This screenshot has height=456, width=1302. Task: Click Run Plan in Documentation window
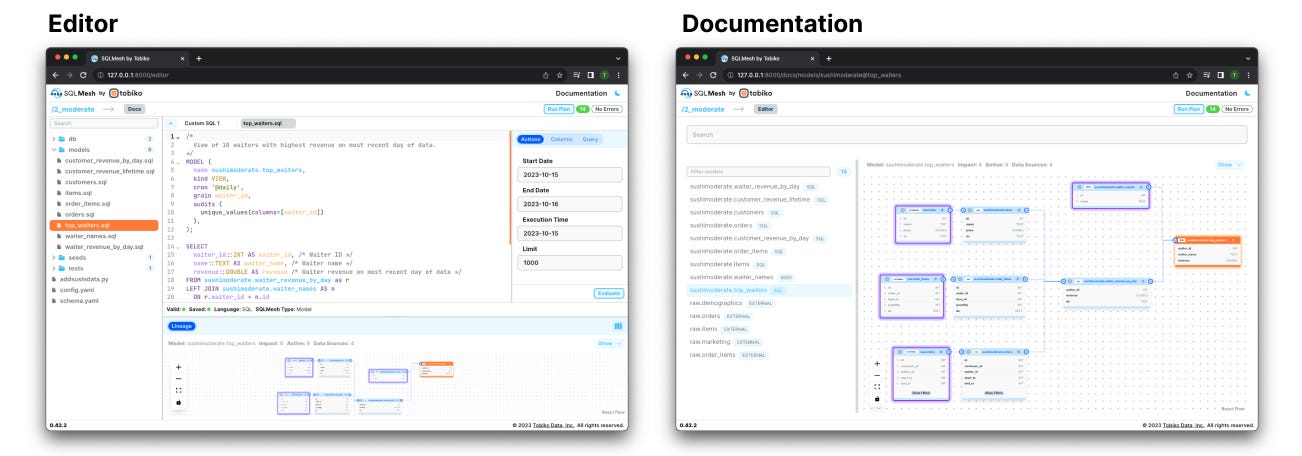pos(1188,108)
